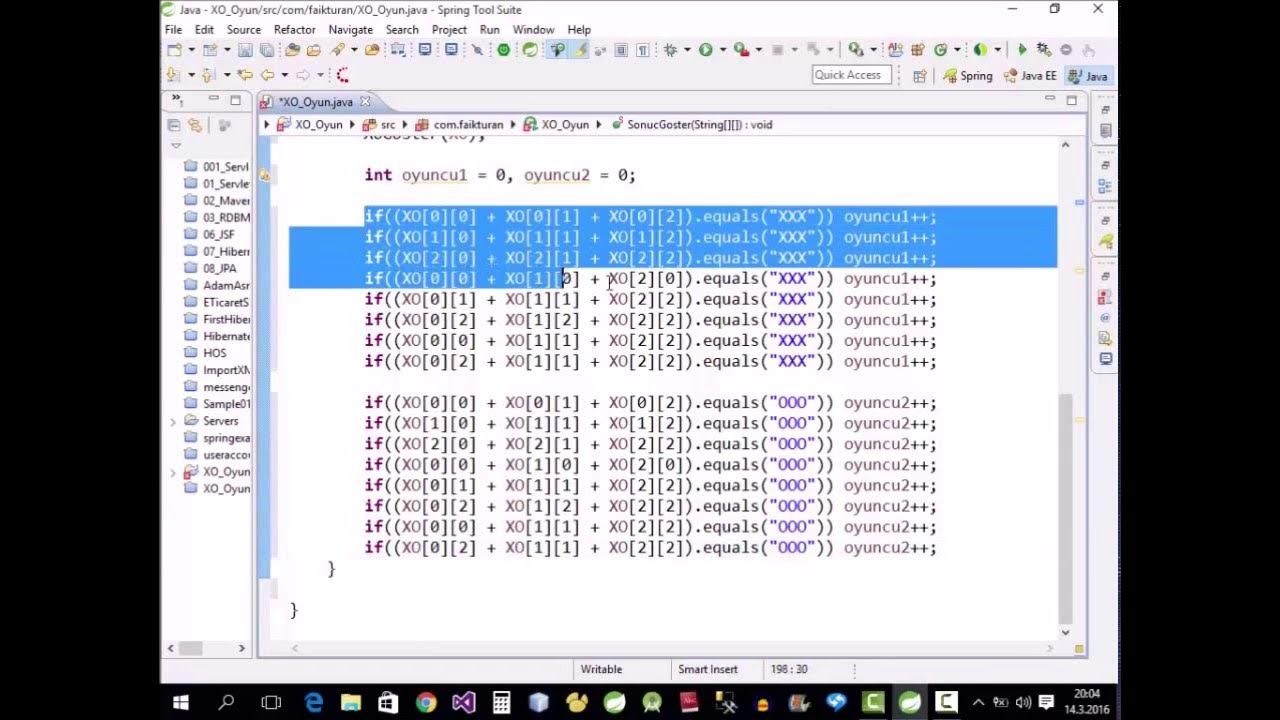Viewport: 1280px width, 720px height.
Task: Click the green power relaunch icon
Action: [x=503, y=50]
